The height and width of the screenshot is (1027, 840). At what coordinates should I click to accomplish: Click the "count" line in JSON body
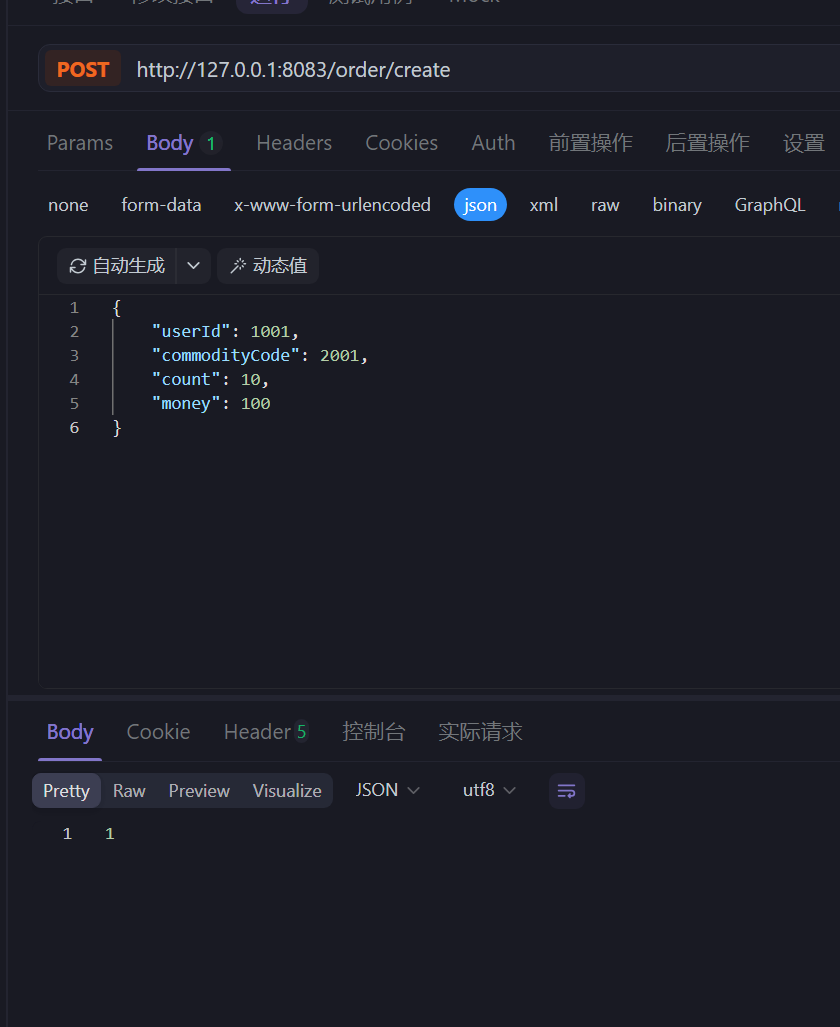pos(210,379)
